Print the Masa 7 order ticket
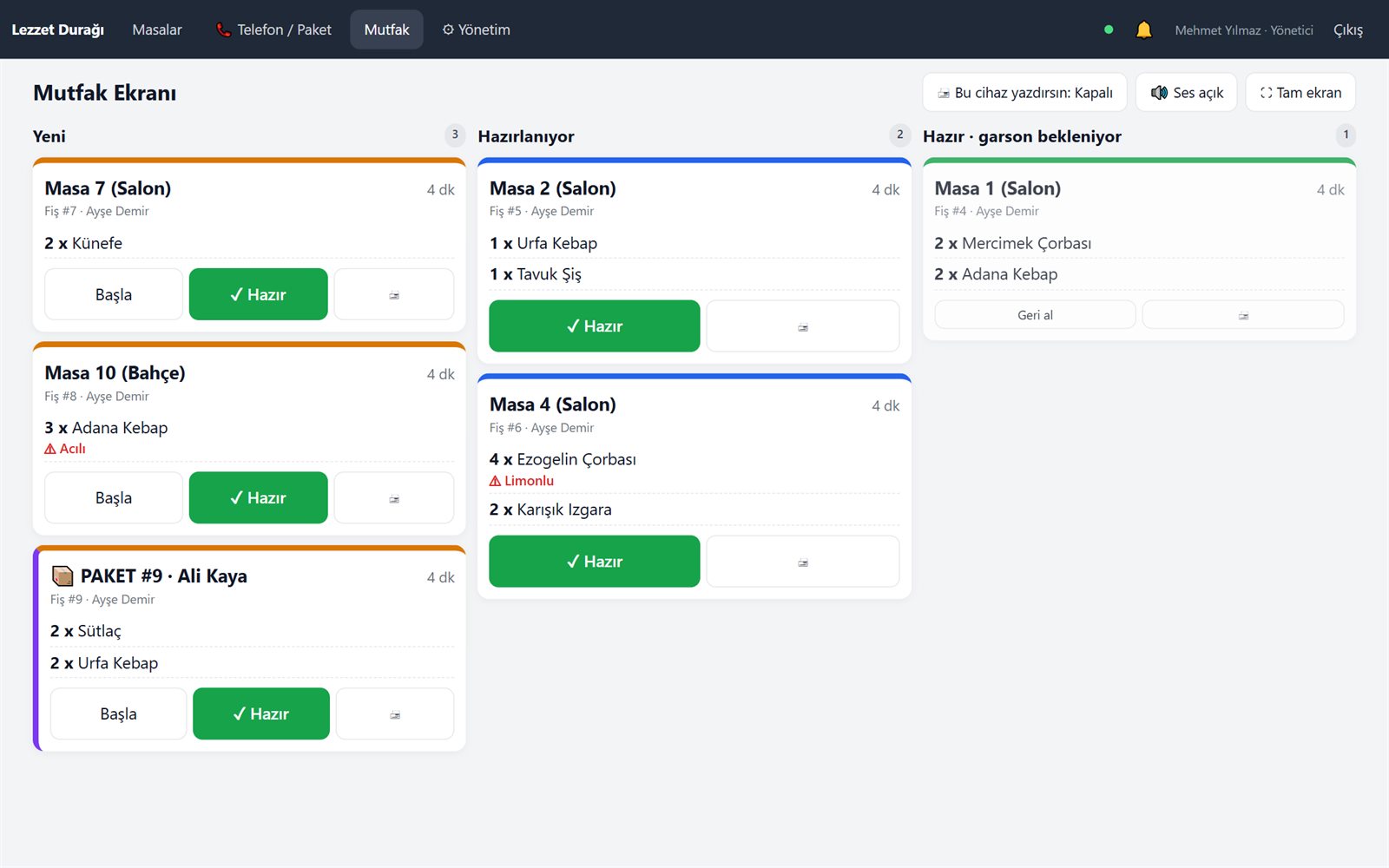This screenshot has height=868, width=1389. [x=394, y=294]
